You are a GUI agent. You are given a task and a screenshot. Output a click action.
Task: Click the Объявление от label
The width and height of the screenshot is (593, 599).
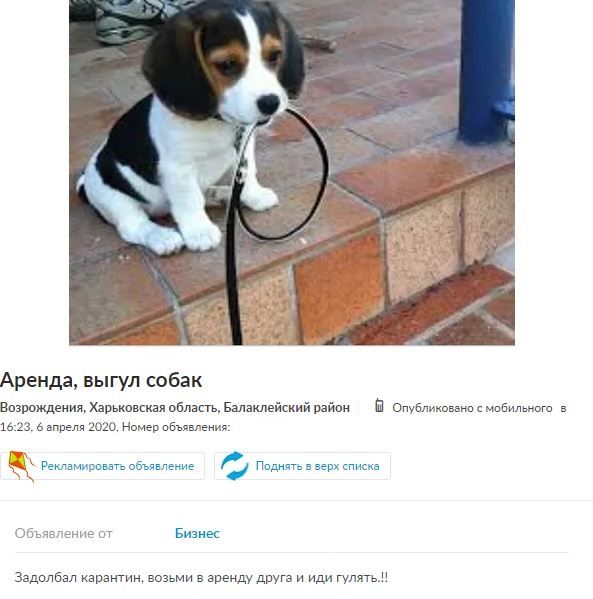click(63, 533)
